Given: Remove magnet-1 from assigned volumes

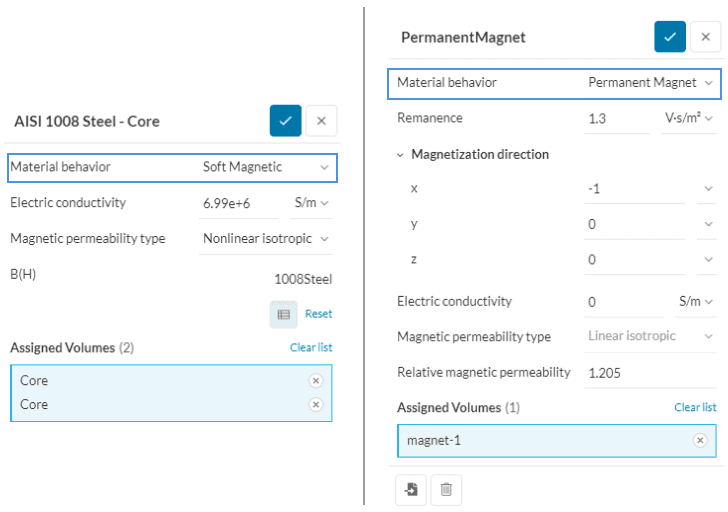Looking at the screenshot, I should (700, 441).
